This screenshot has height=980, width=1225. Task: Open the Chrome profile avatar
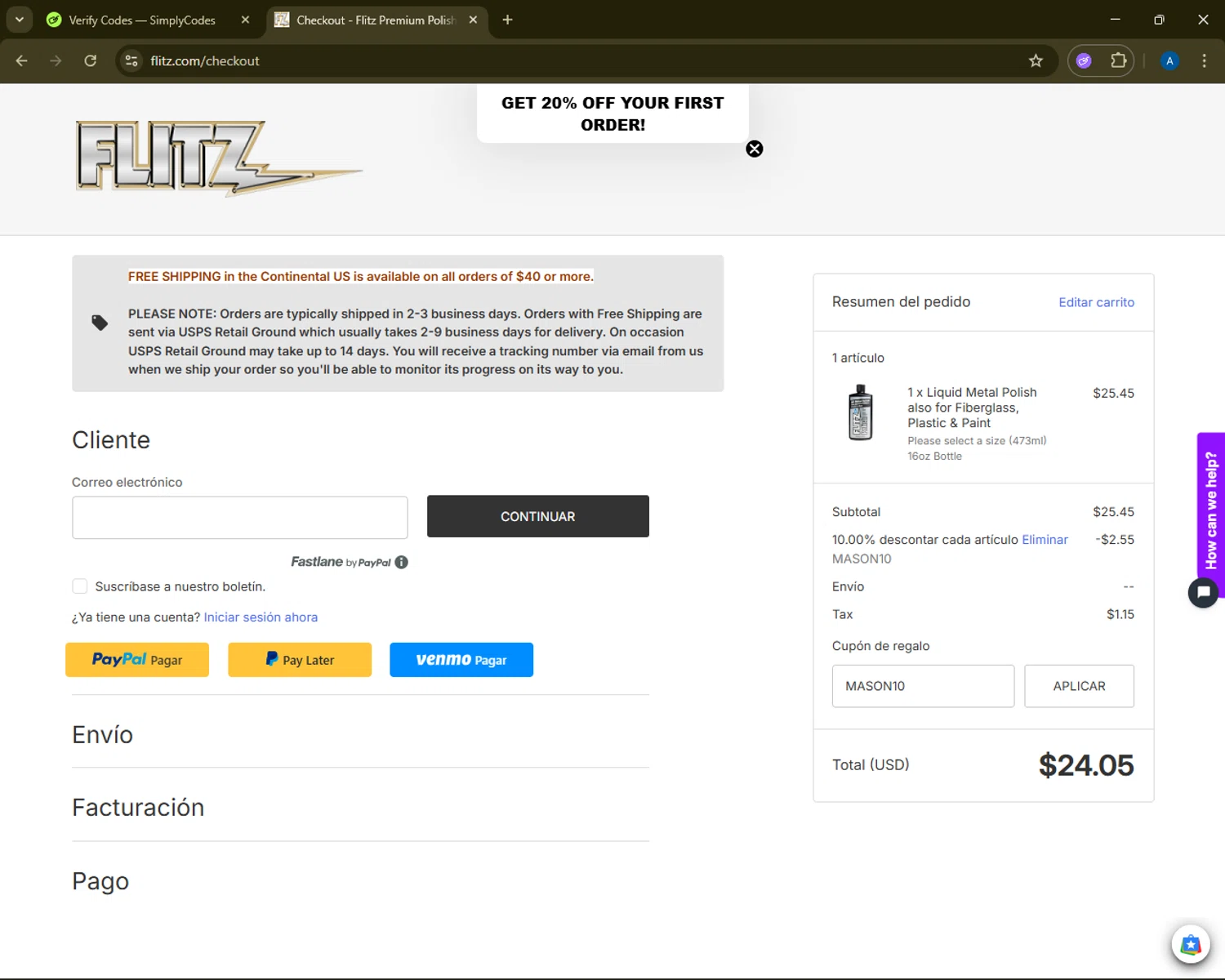(1169, 60)
